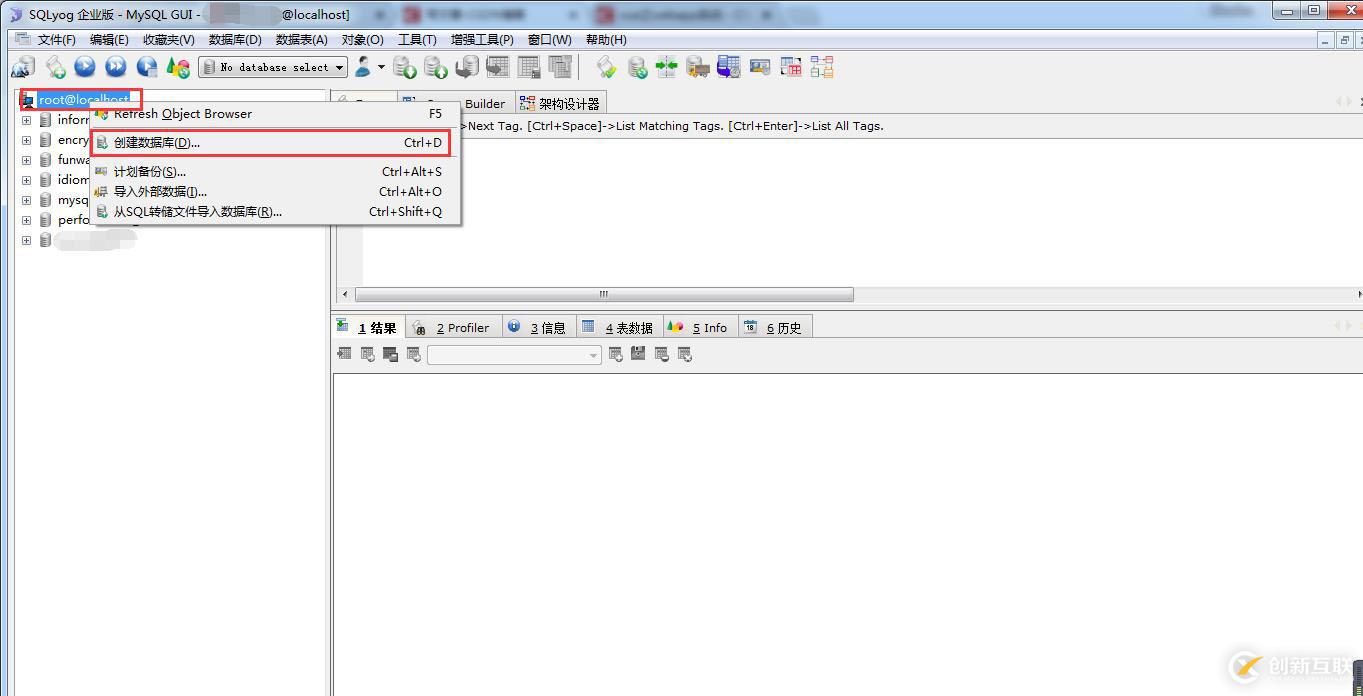Click the database synchronization gear icon
This screenshot has width=1363, height=696.
point(637,67)
